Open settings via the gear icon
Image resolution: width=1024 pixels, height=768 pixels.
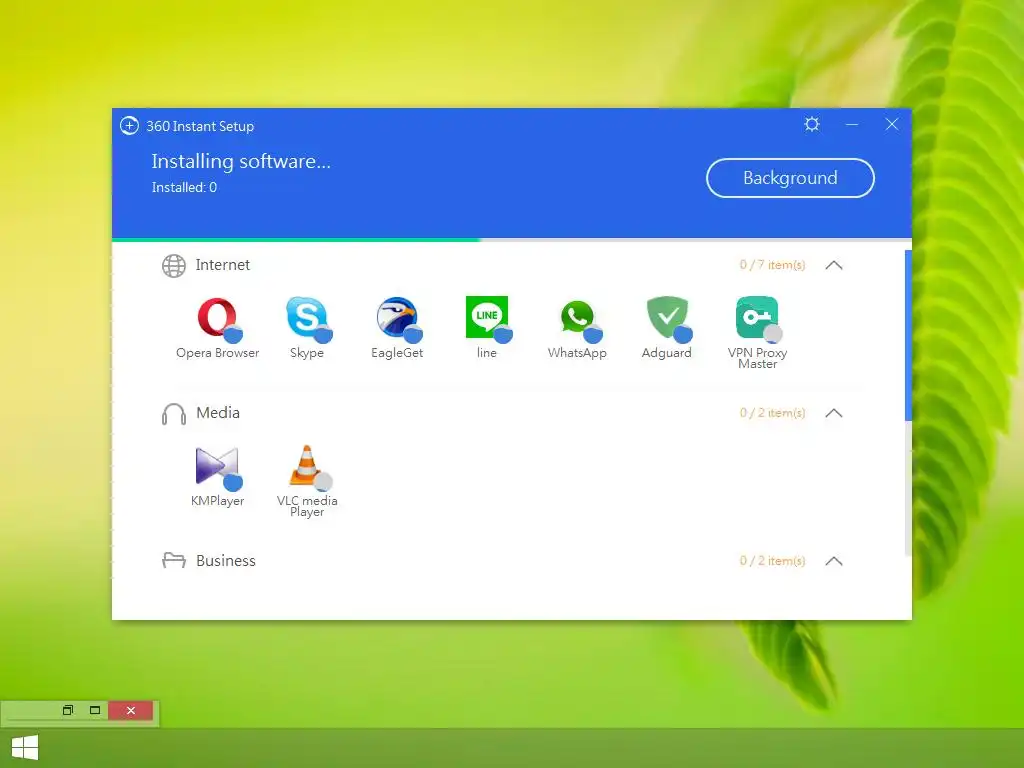812,124
